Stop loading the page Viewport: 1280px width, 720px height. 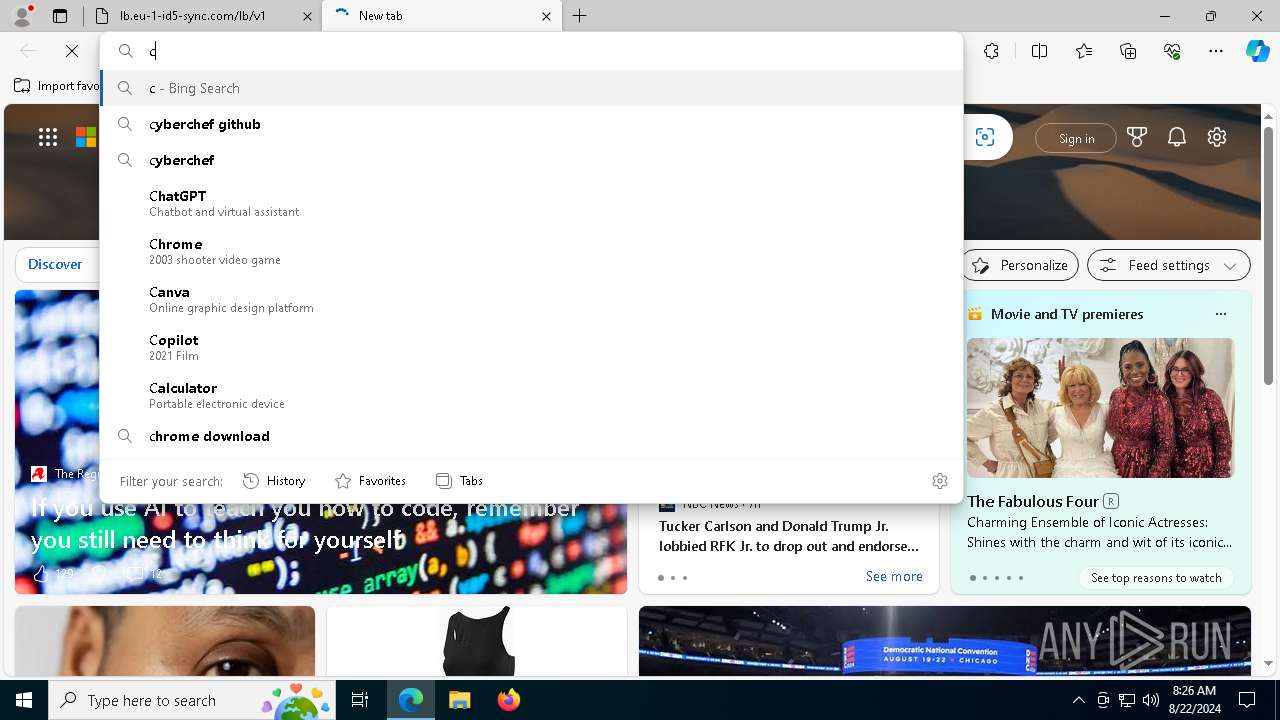[x=72, y=51]
